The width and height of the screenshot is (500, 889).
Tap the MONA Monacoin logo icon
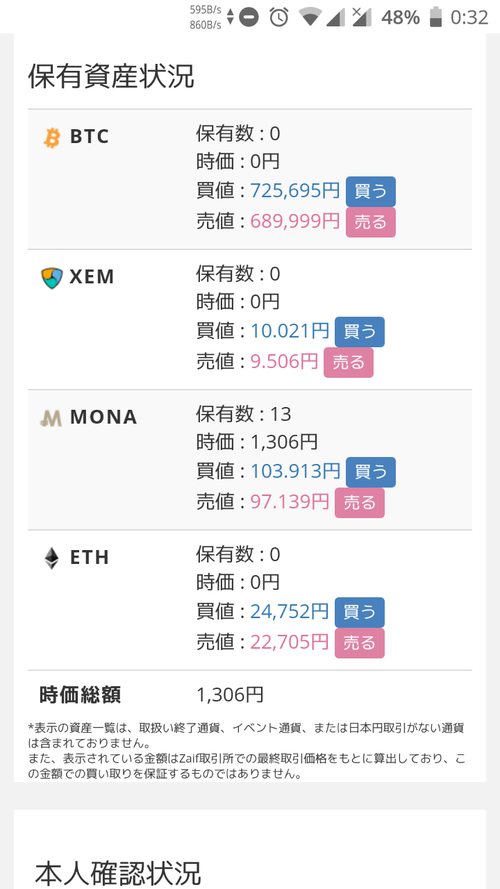click(x=51, y=418)
